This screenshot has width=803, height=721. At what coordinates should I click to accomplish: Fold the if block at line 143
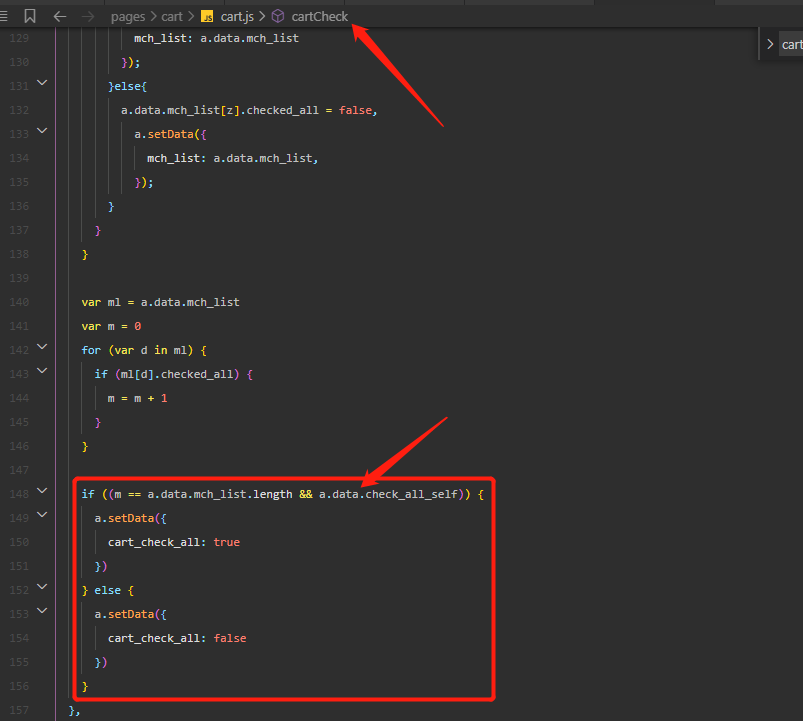tap(42, 371)
